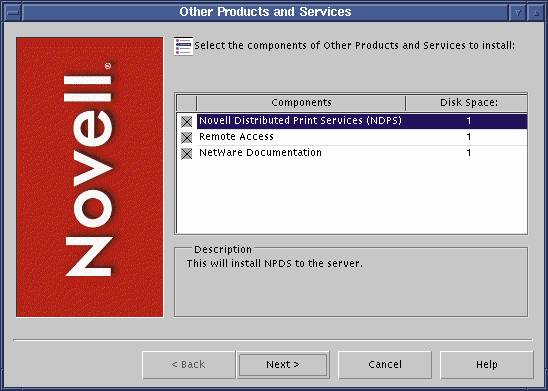
Task: Click disk space value for NDPS row
Action: point(469,121)
